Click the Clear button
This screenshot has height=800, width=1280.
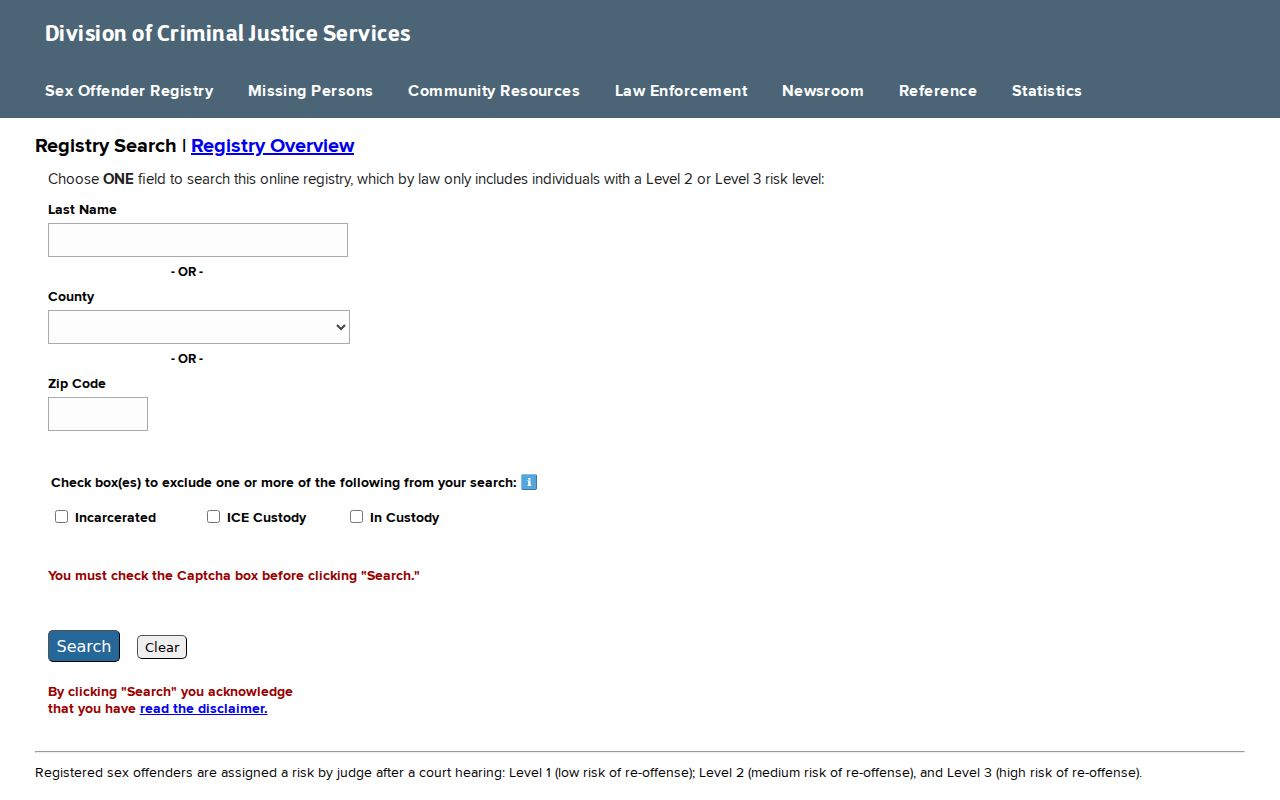click(162, 647)
